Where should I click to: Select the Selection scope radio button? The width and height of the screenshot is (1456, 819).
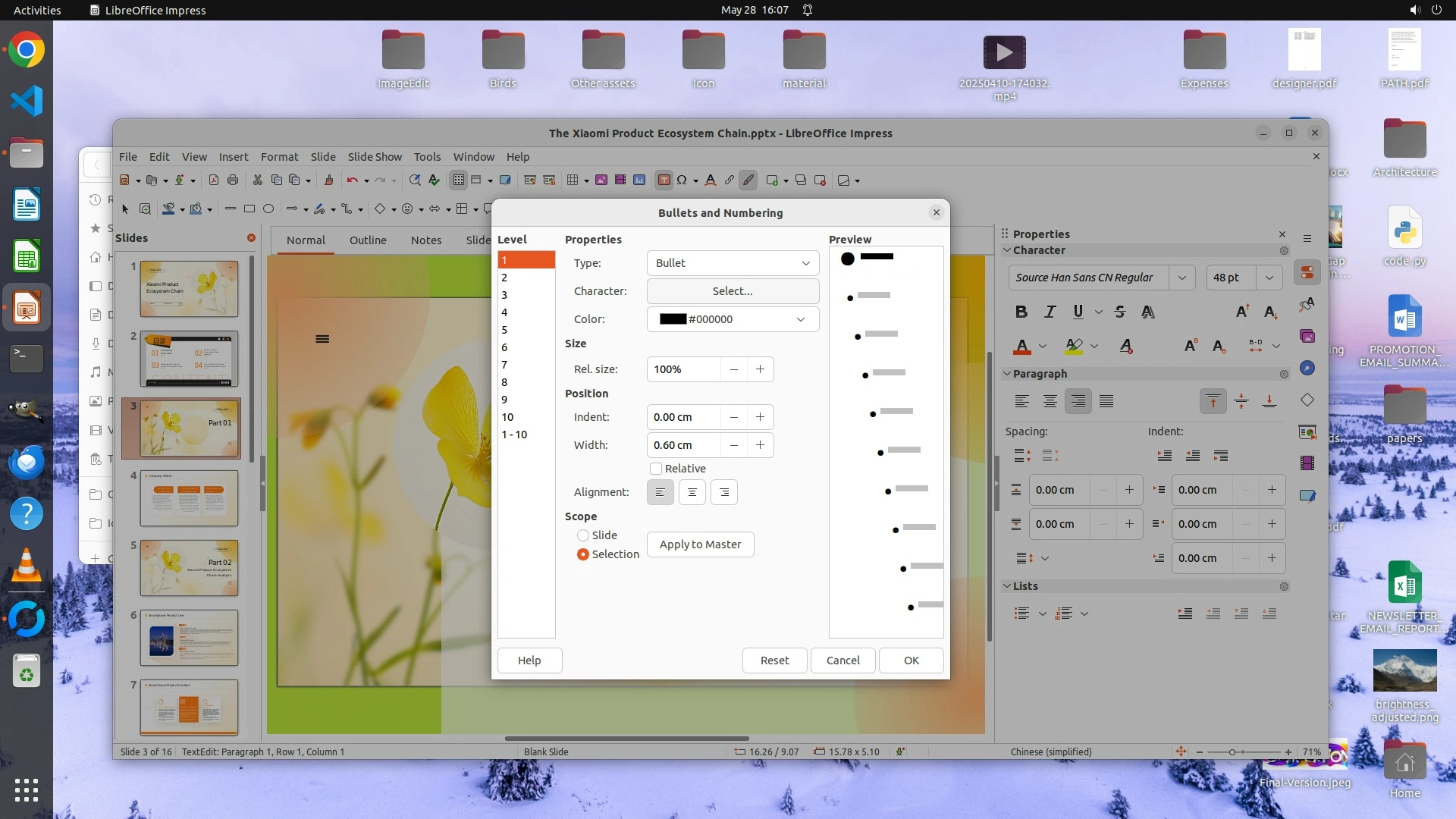tap(583, 554)
